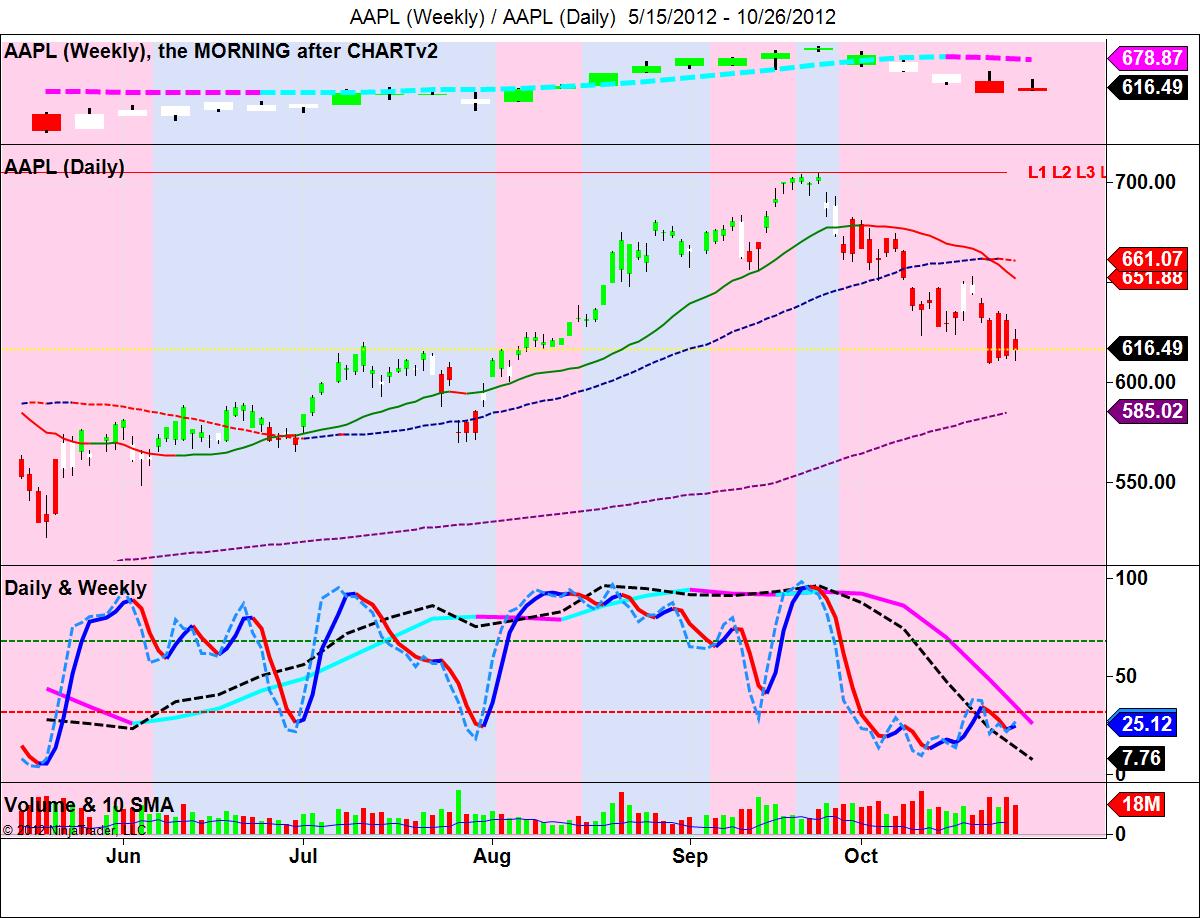This screenshot has height=918, width=1200.
Task: Click the 616.49 price marker in weekly panel
Action: tap(1148, 87)
